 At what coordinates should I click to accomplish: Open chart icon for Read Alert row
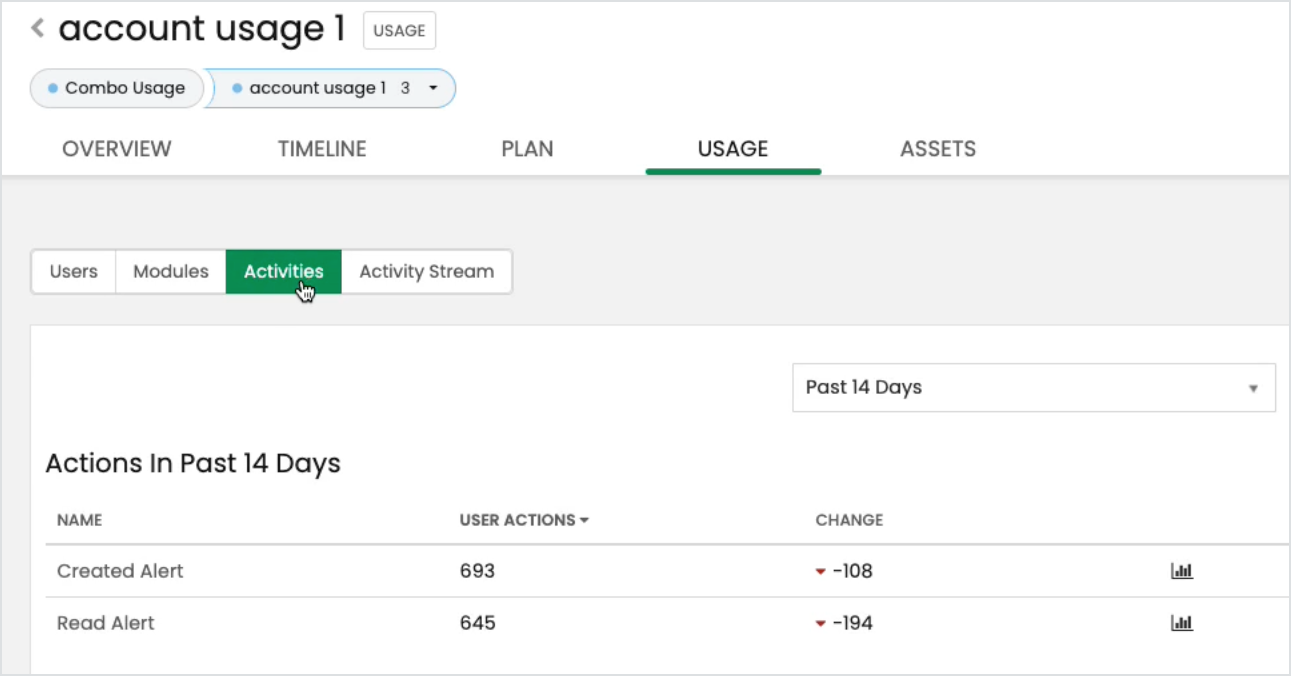[x=1182, y=623]
